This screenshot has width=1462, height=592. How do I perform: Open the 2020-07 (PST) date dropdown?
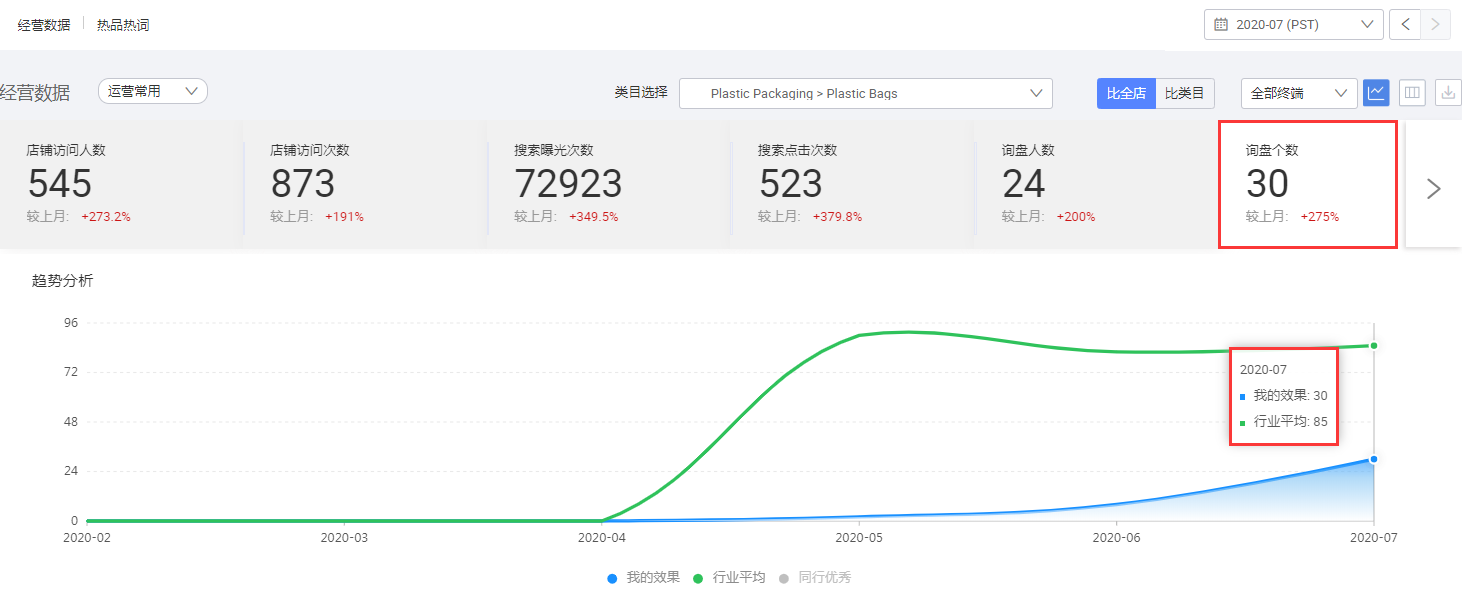1293,24
